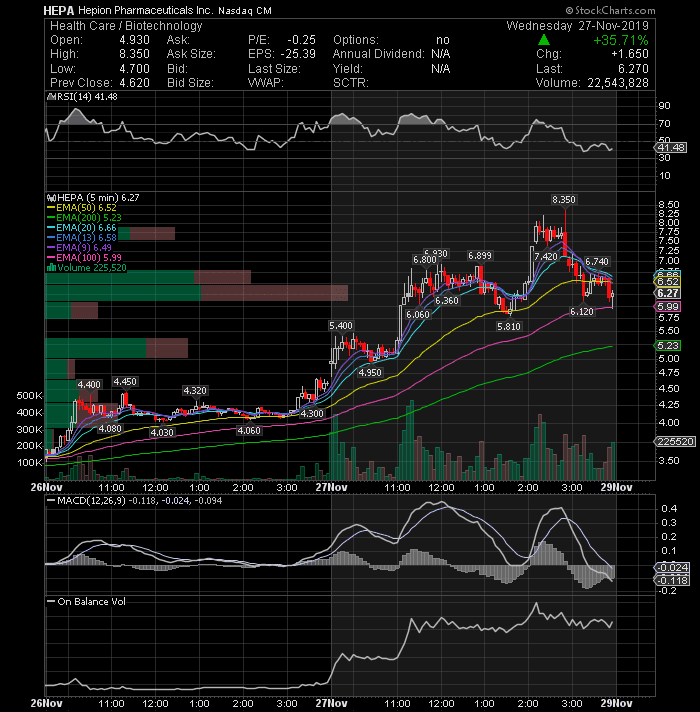Click the magenta 5.99 price axis tag
Viewport: 700px width, 712px height.
click(x=667, y=307)
